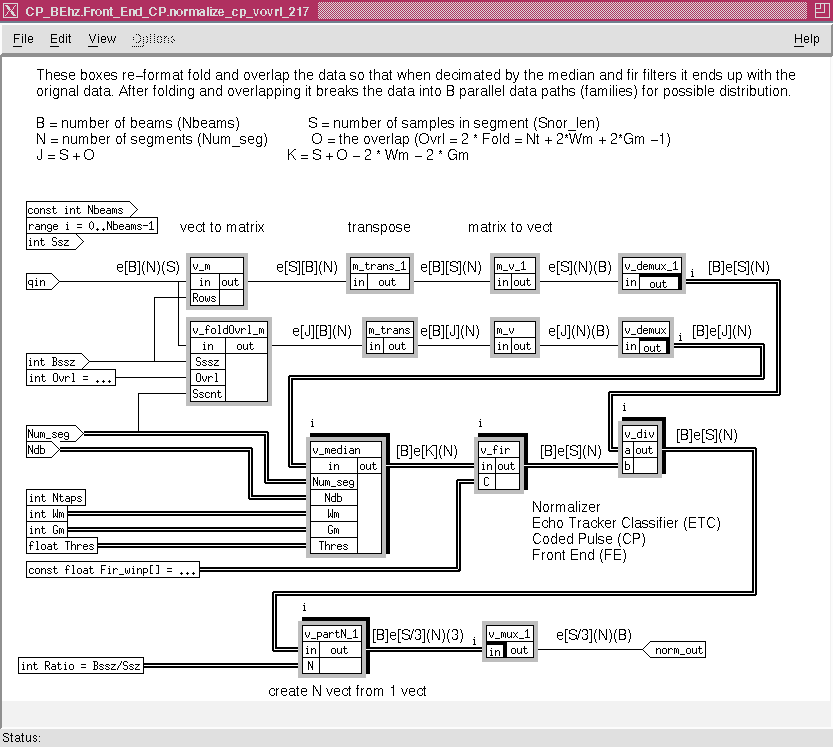
Task: Select the v_fir filter block
Action: 498,450
